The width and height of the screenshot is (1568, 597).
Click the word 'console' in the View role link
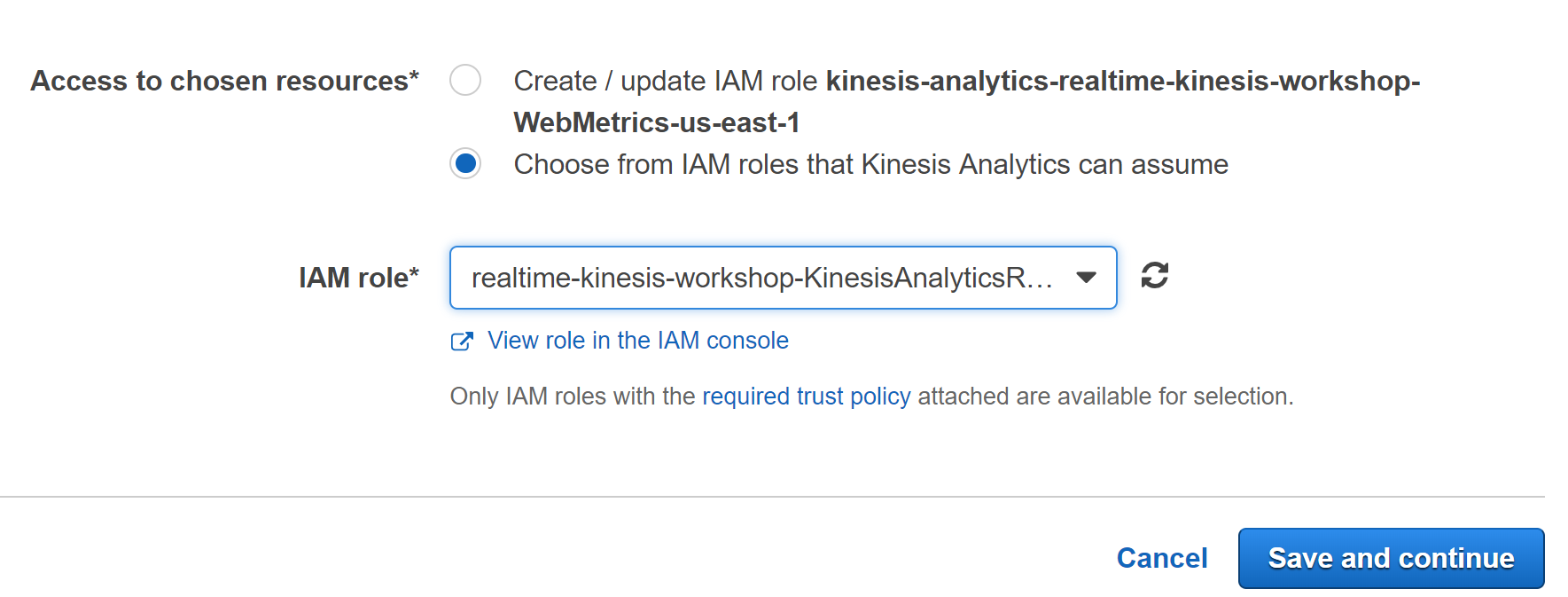point(747,341)
